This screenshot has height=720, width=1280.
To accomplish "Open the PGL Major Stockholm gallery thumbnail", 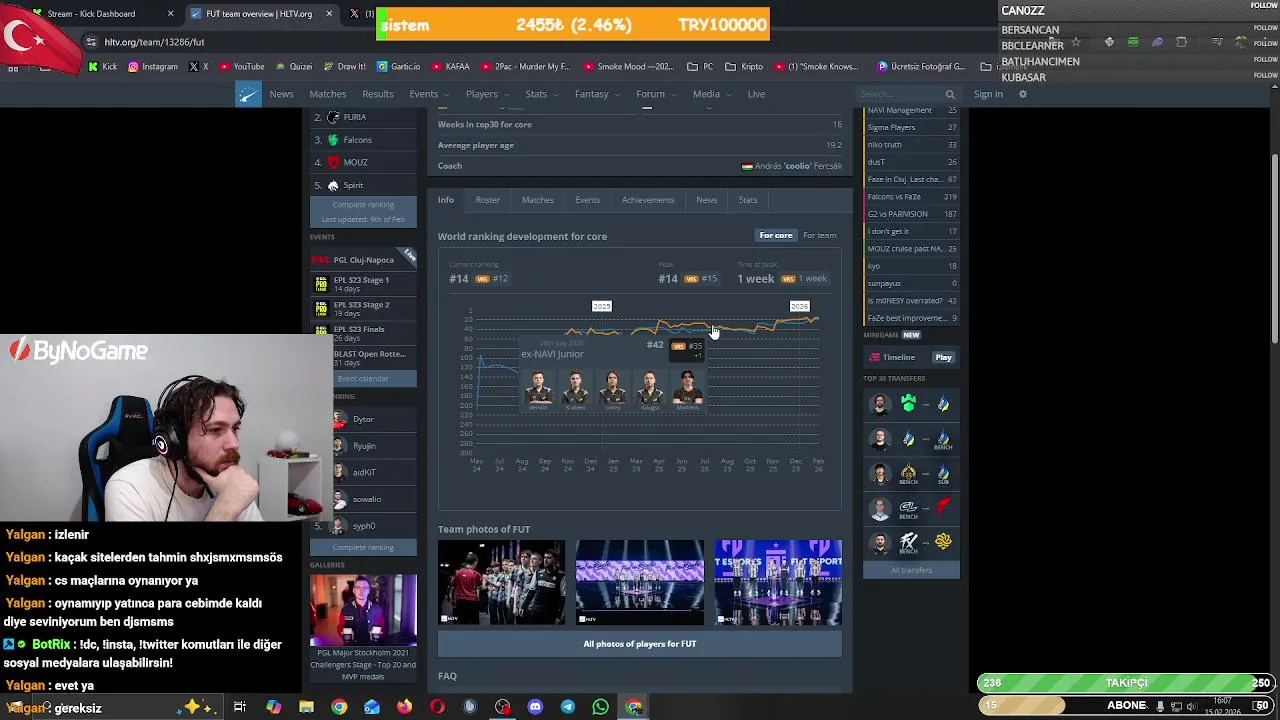I will 363,610.
